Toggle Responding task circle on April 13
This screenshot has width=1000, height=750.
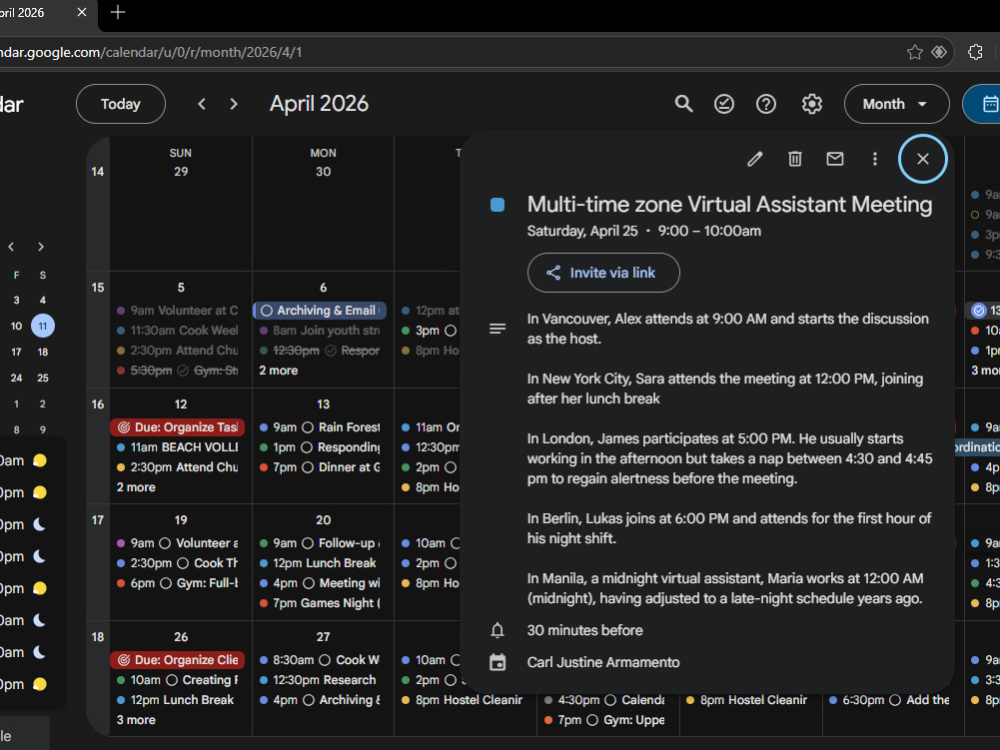click(x=307, y=448)
